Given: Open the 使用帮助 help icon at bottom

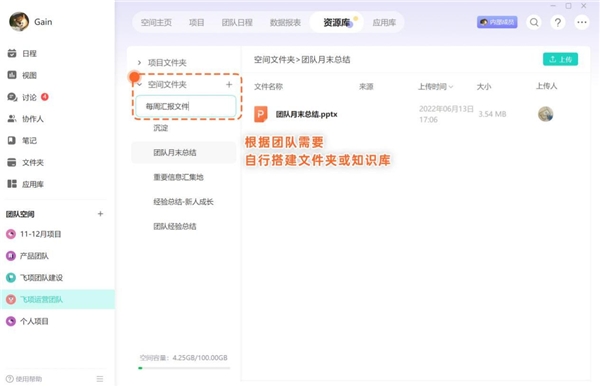Looking at the screenshot, I should coord(10,379).
